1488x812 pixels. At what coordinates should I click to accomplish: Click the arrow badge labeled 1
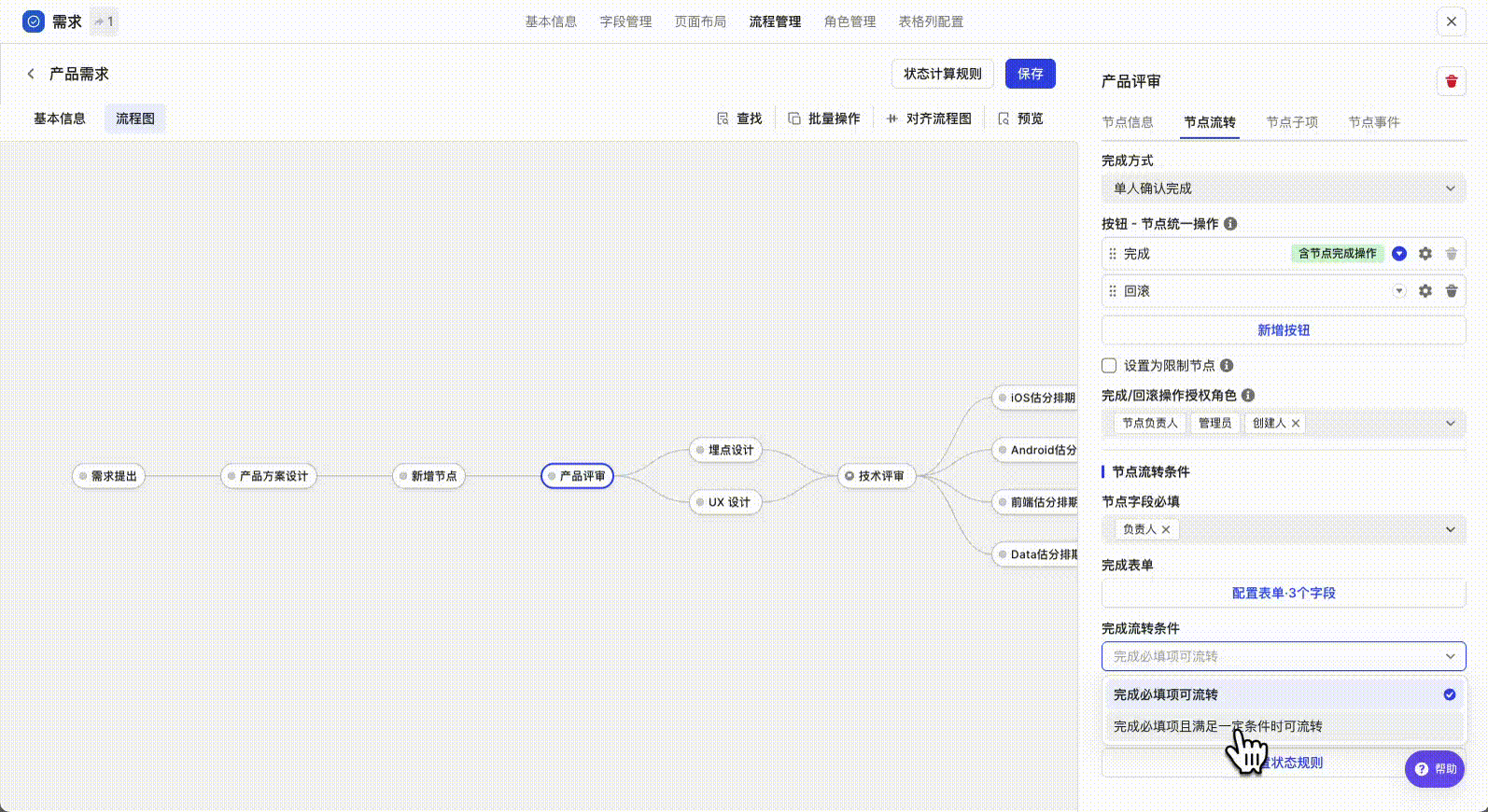tap(104, 21)
